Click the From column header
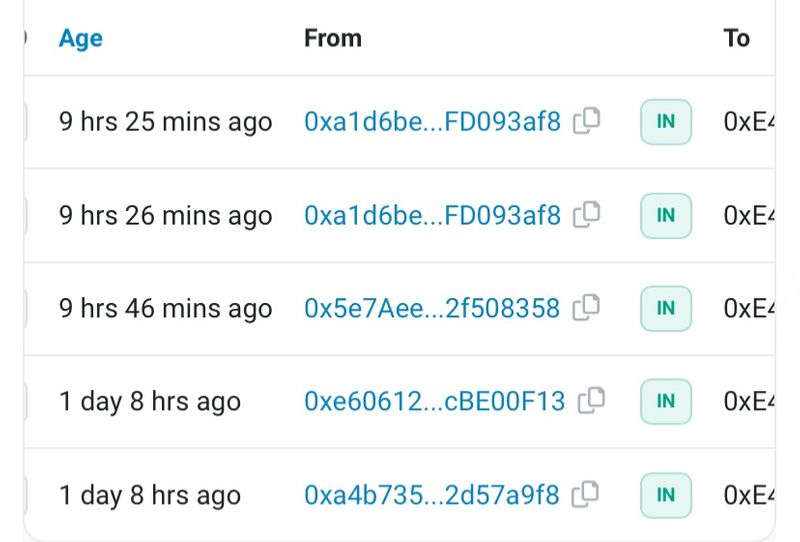 coord(333,39)
